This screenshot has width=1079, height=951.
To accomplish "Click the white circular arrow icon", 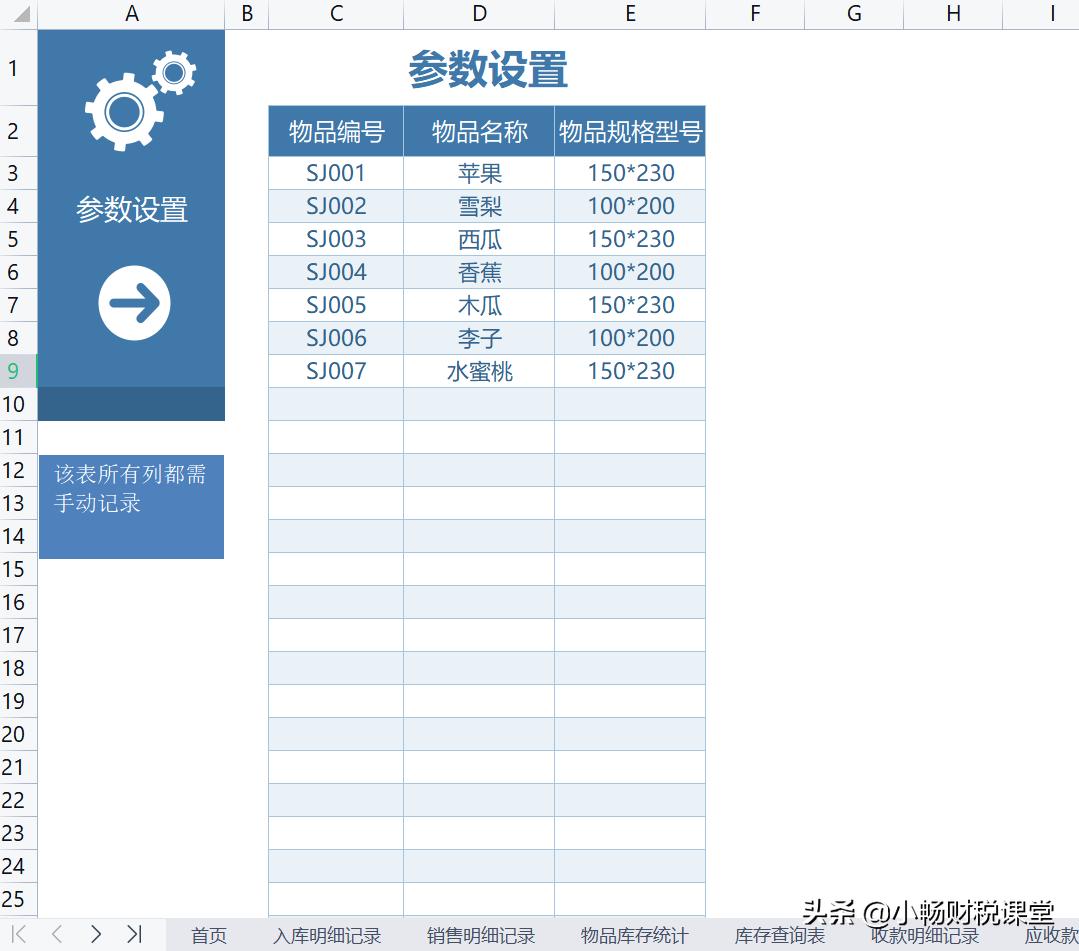I will point(133,303).
